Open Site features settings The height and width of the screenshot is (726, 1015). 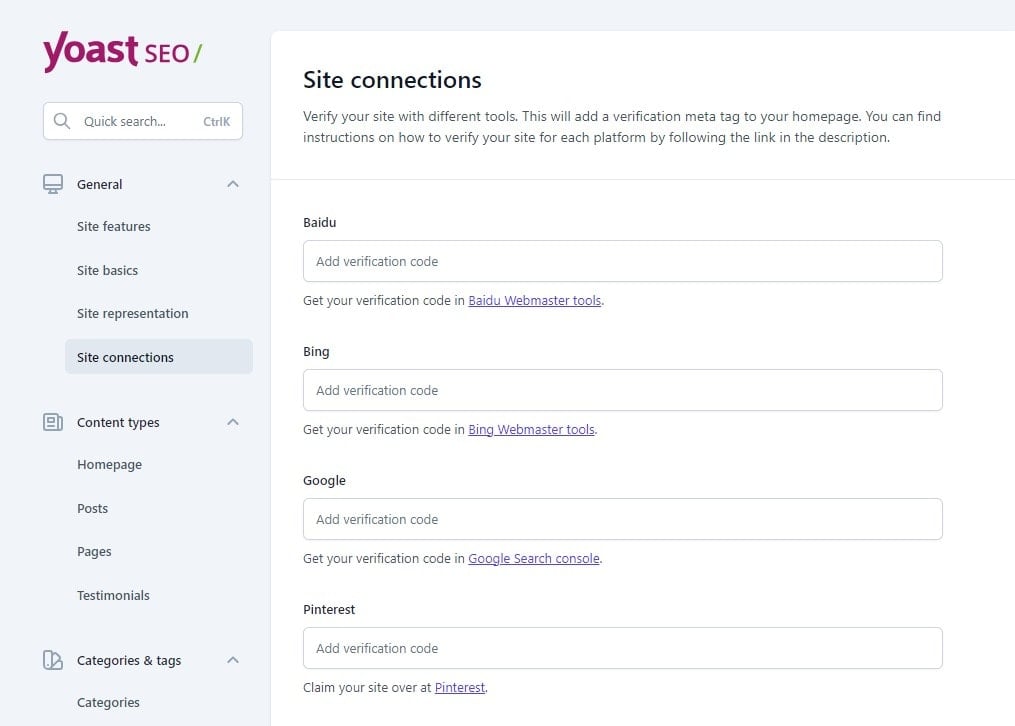point(113,226)
